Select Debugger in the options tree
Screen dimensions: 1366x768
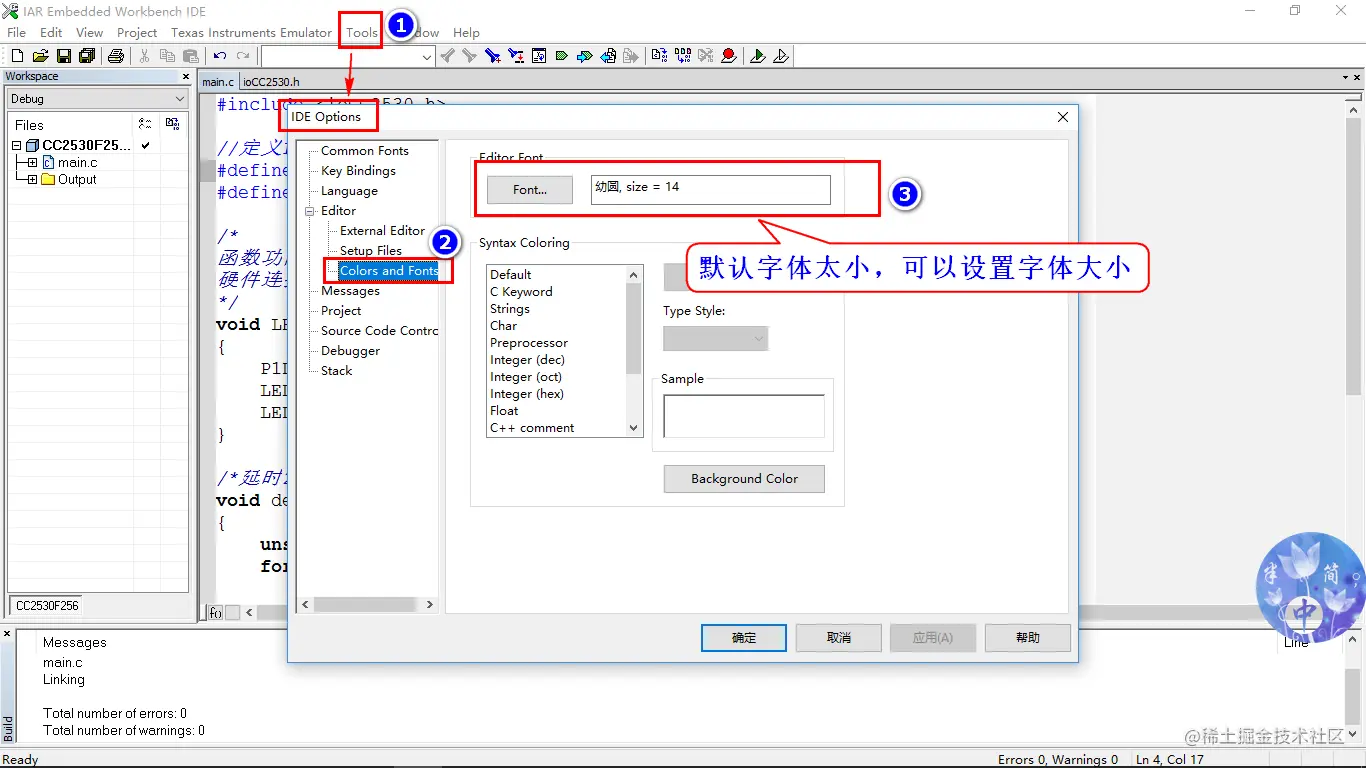tap(350, 351)
